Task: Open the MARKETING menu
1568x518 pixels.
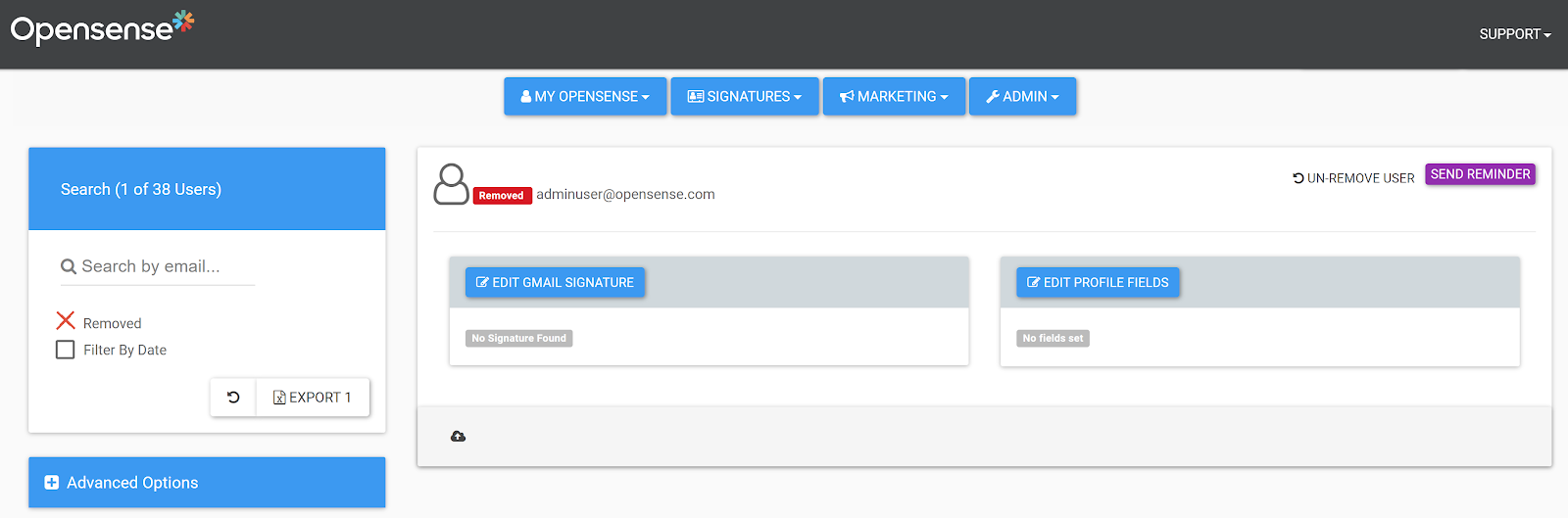Action: click(894, 97)
